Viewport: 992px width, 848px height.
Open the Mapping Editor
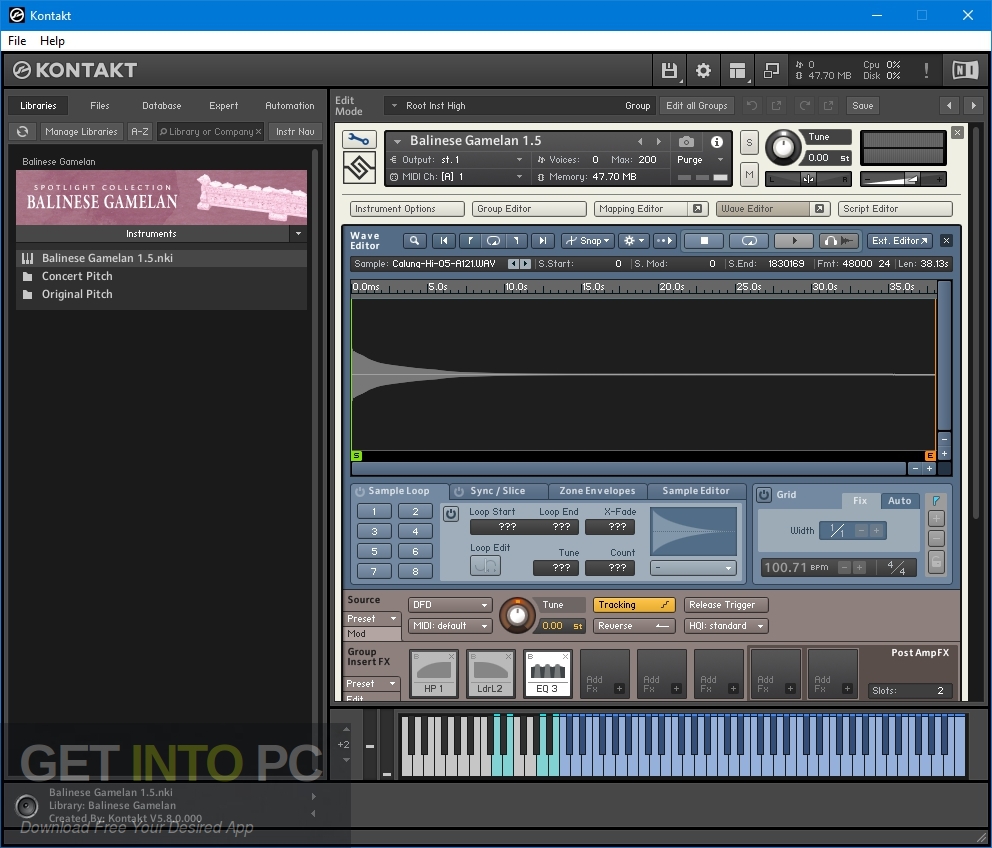point(641,209)
